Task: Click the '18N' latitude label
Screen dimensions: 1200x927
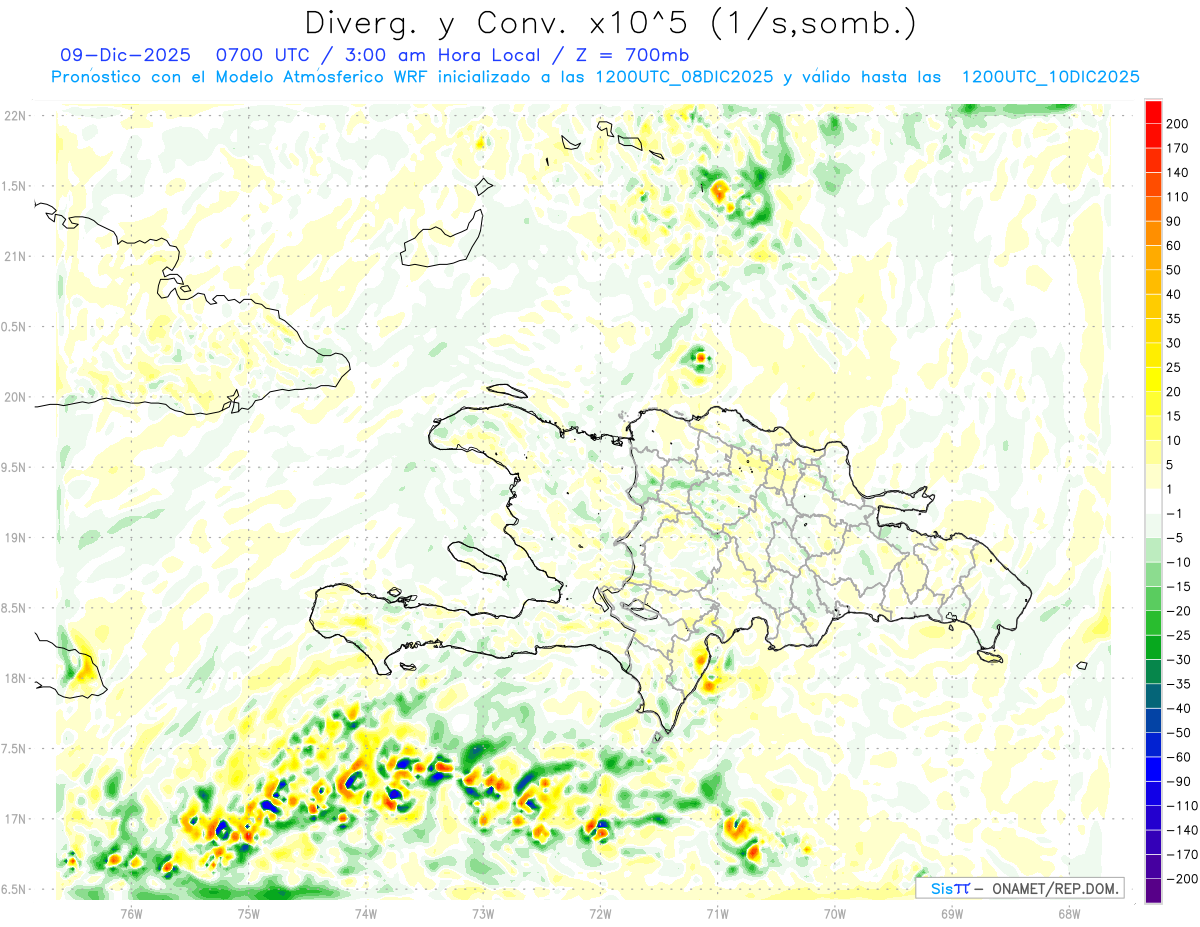Action: point(15,679)
